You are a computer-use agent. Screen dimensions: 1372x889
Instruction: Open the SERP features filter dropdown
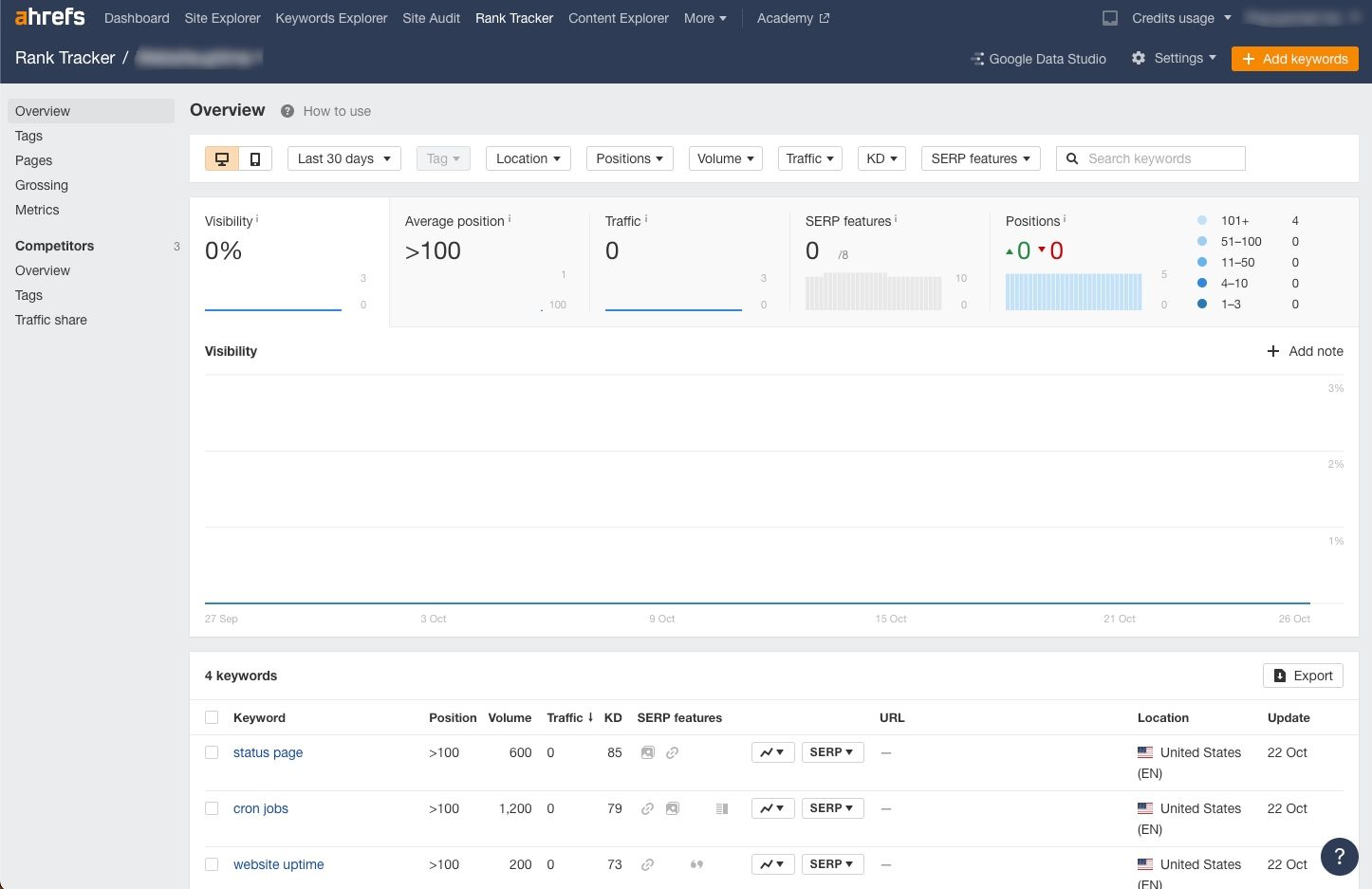tap(981, 158)
